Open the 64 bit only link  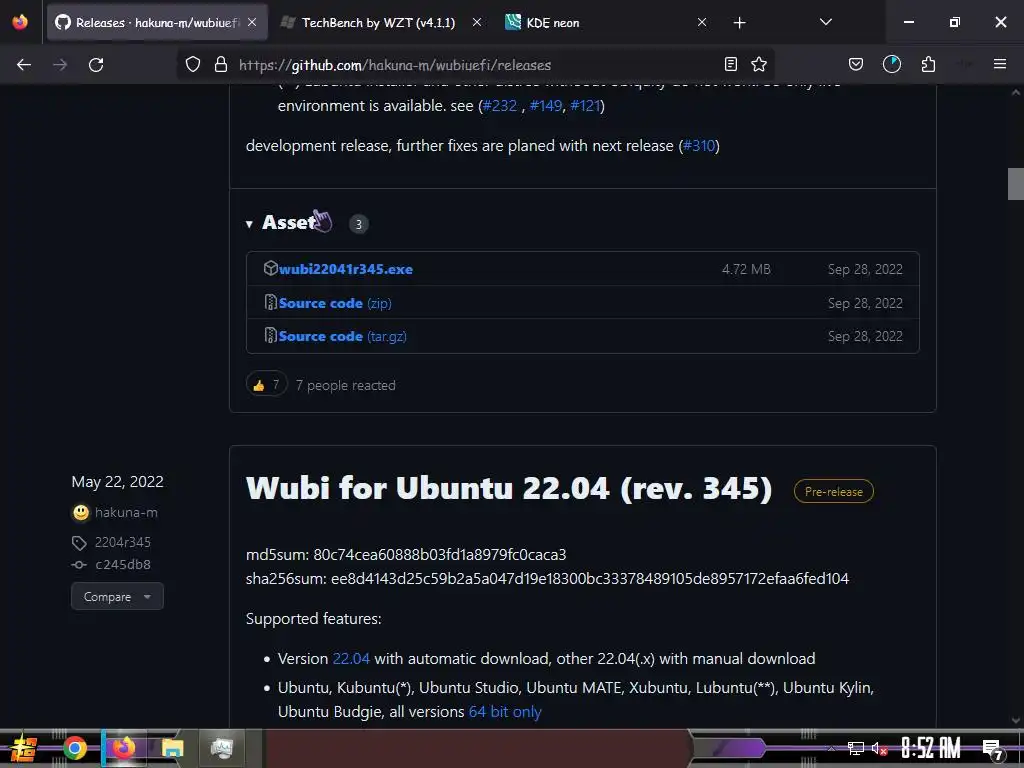[x=505, y=712]
